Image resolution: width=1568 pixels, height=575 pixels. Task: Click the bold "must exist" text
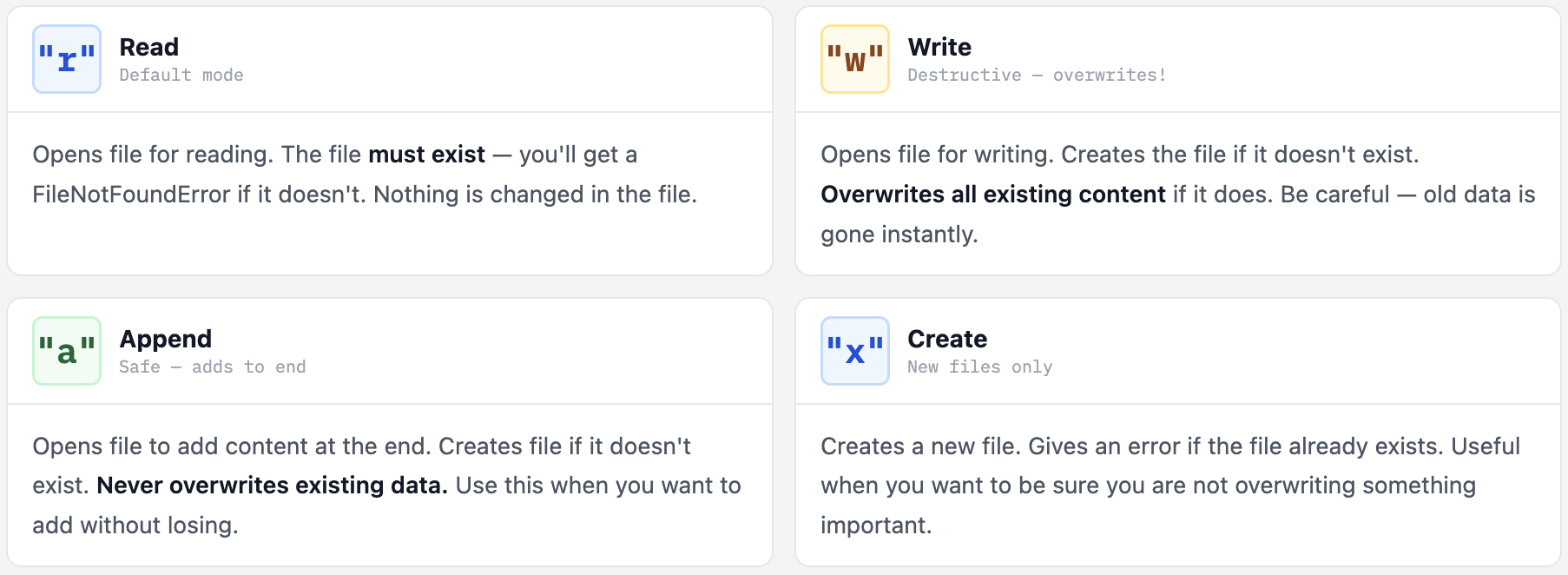pyautogui.click(x=426, y=155)
